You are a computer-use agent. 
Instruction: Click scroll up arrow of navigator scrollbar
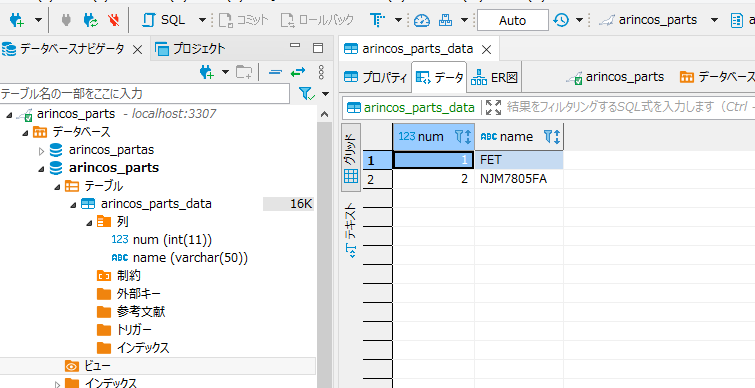pos(325,115)
